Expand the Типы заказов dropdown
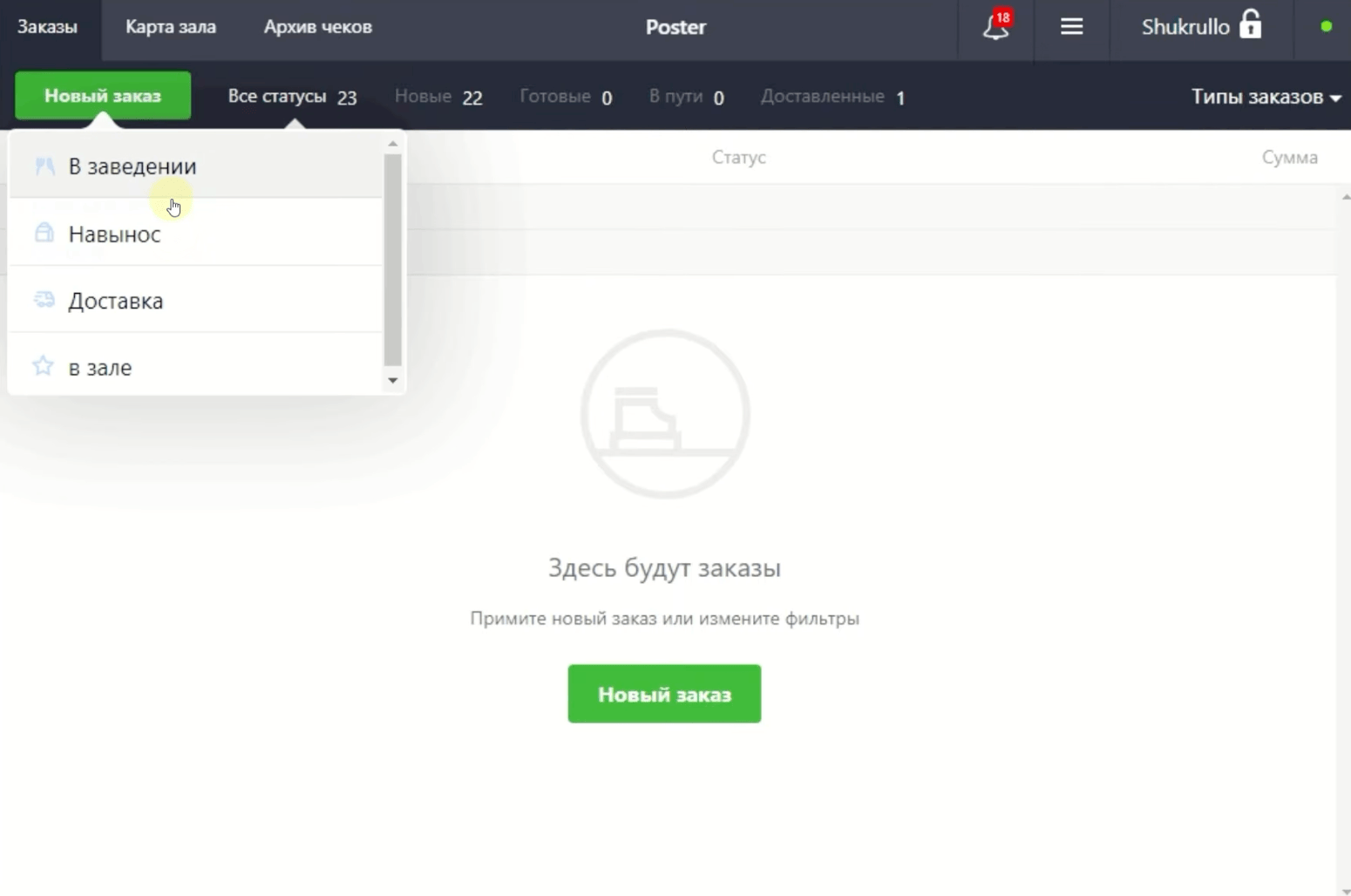This screenshot has height=896, width=1351. 1265,97
